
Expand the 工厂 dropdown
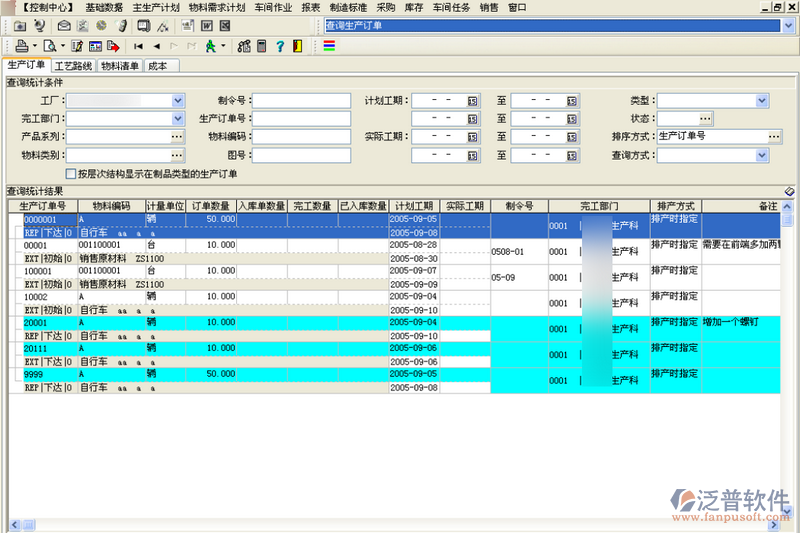click(178, 101)
